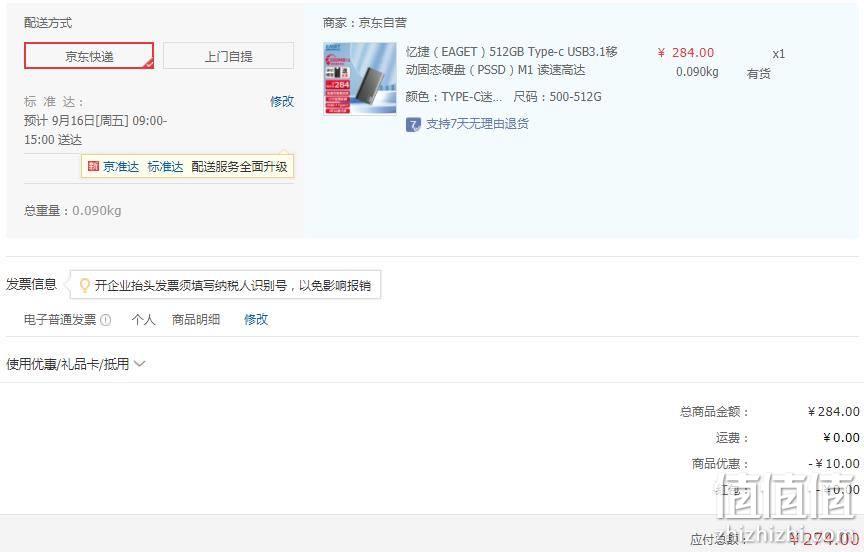Click the 标准达 service link

pyautogui.click(x=165, y=166)
